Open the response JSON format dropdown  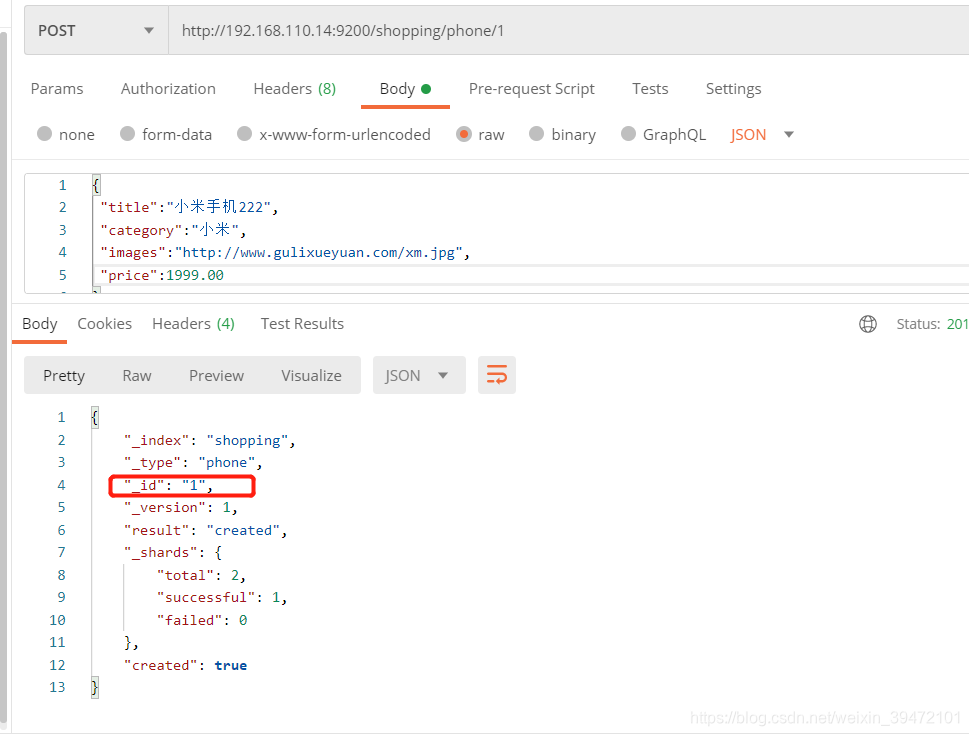tap(419, 375)
